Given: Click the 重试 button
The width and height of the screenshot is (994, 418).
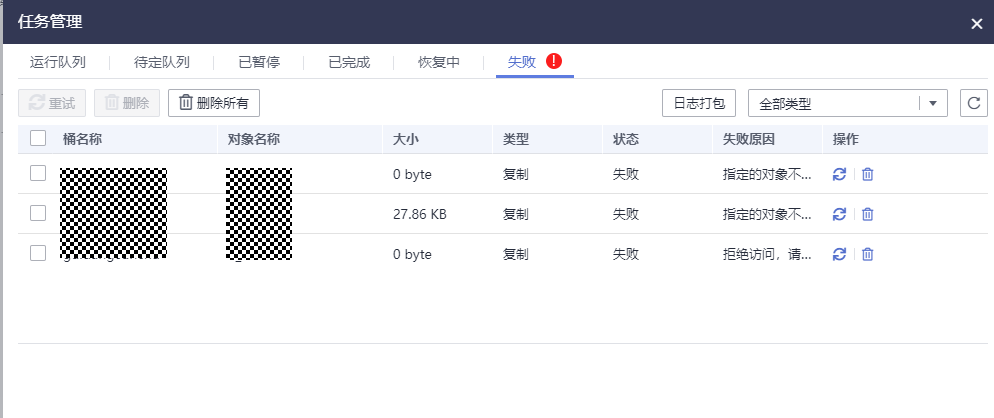Looking at the screenshot, I should click(x=53, y=103).
